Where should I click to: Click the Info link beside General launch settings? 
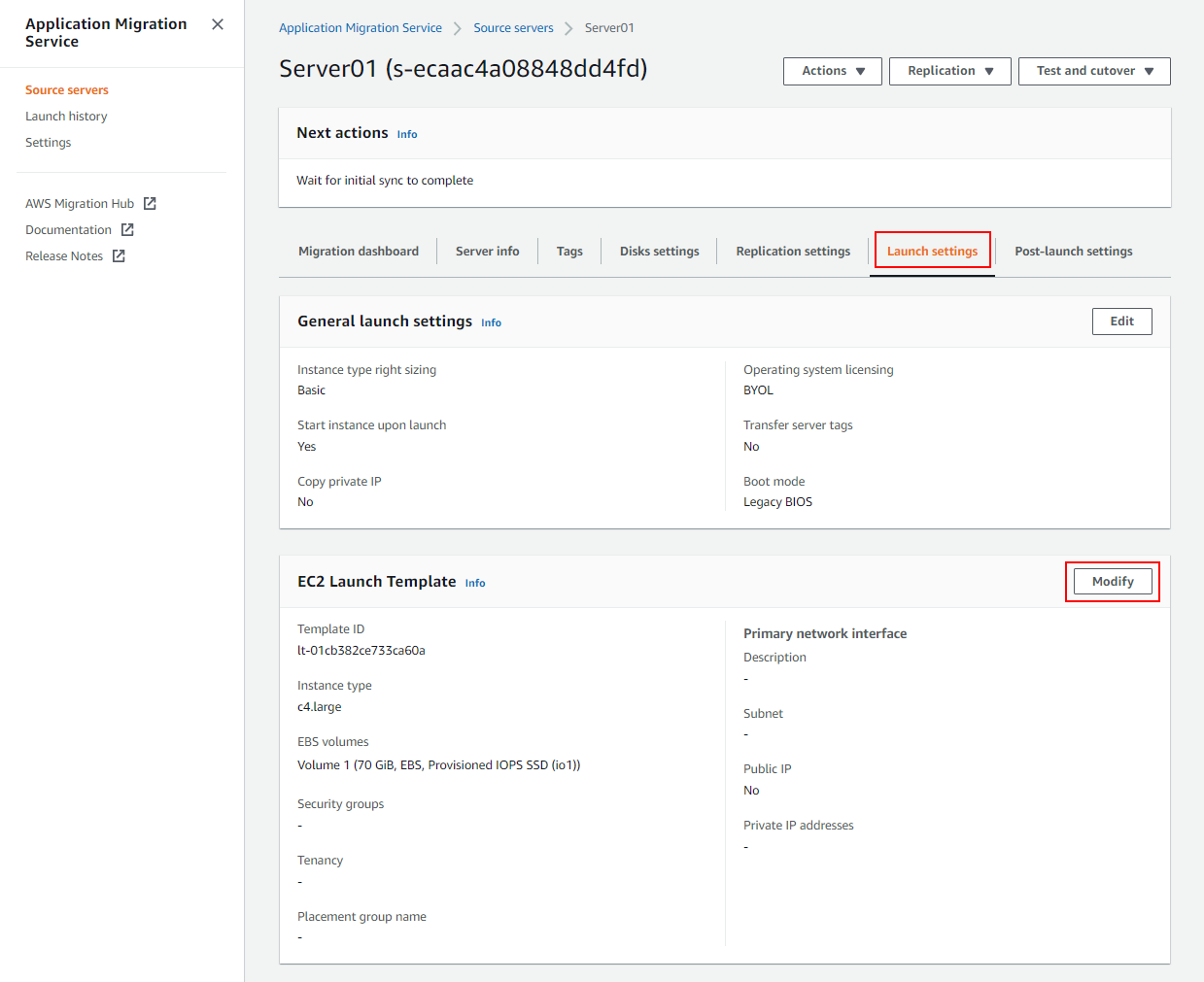pyautogui.click(x=491, y=322)
